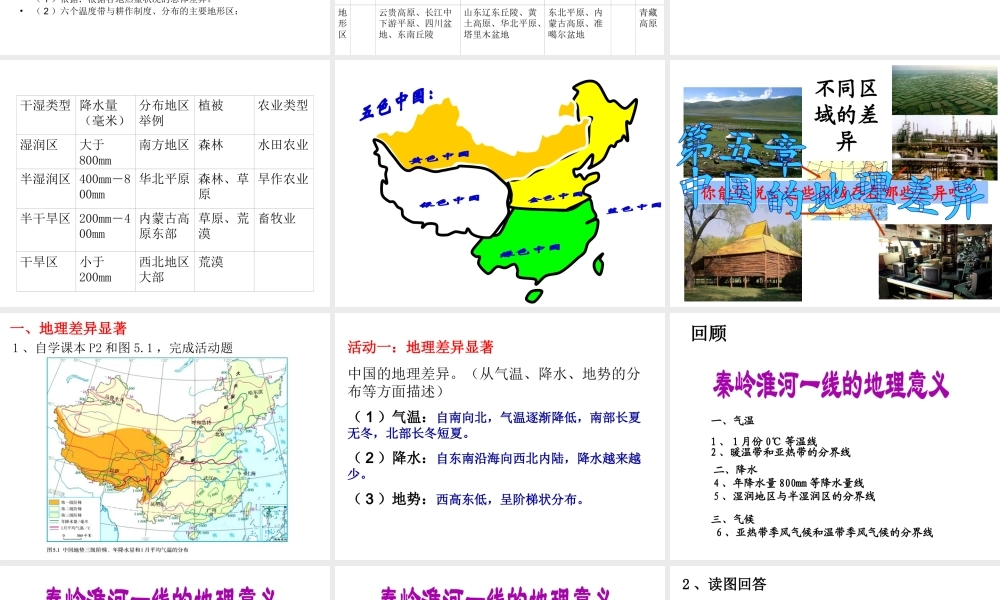Select the 华北平原 cell
The width and height of the screenshot is (1000, 600).
(165, 188)
